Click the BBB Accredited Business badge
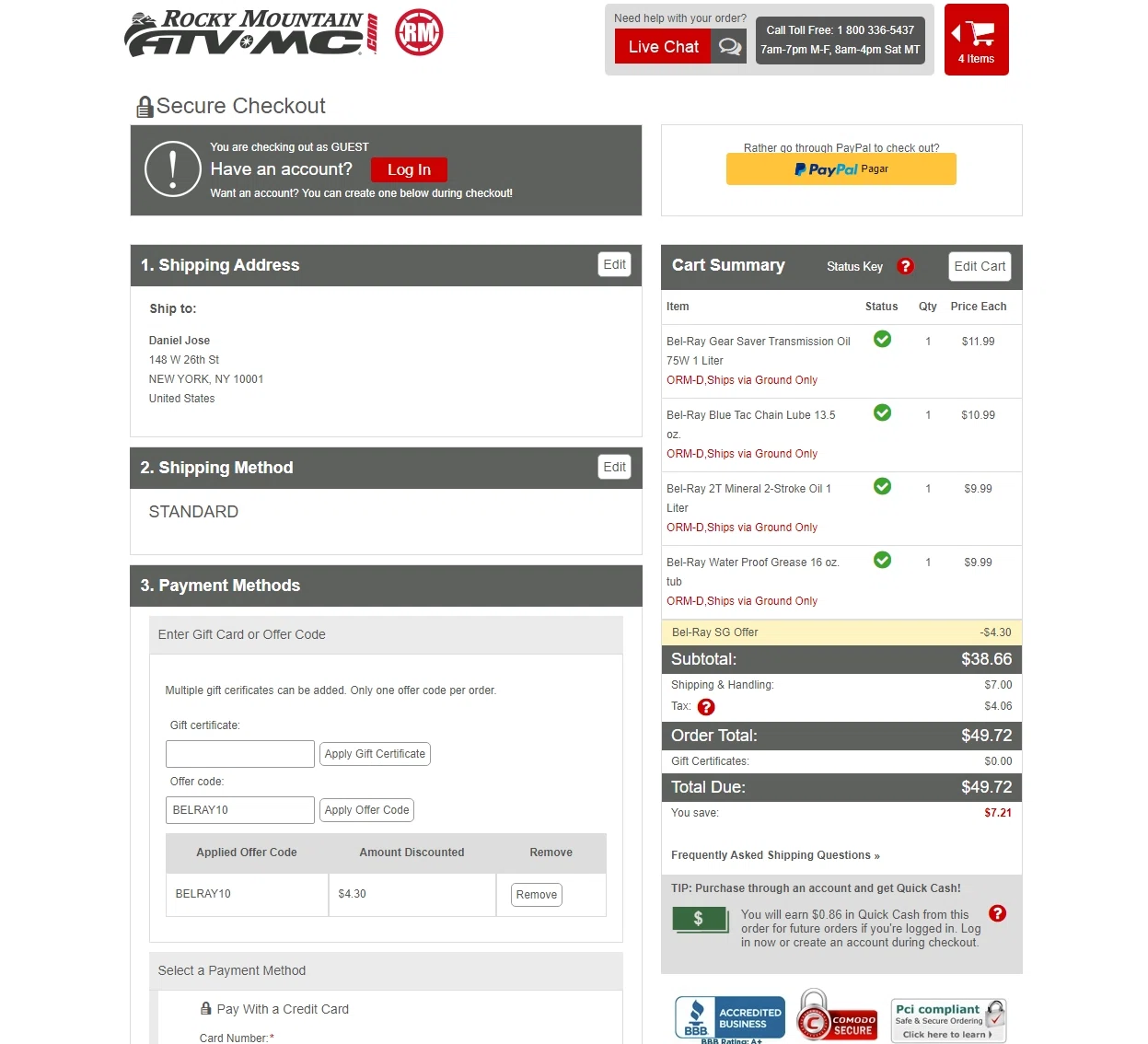Image resolution: width=1148 pixels, height=1044 pixels. coord(730,1018)
